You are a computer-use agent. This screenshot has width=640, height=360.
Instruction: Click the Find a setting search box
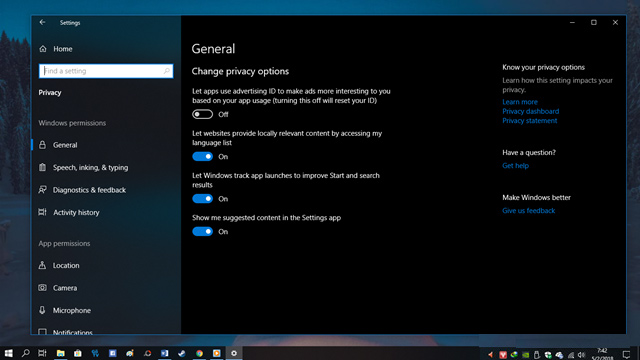point(106,71)
